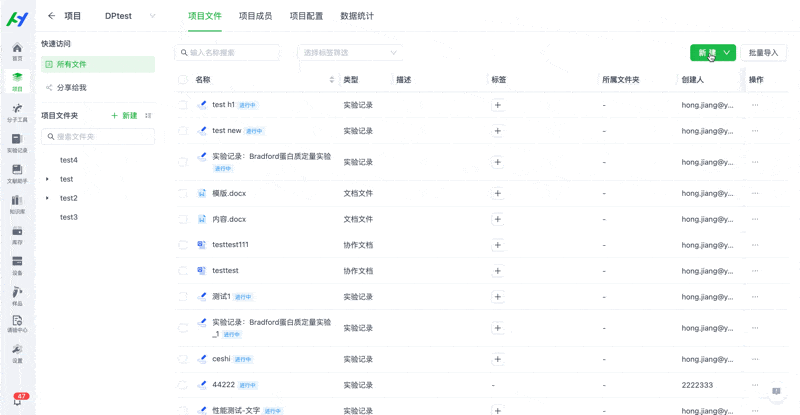Check the box for test new
This screenshot has width=800, height=415.
pos(183,131)
